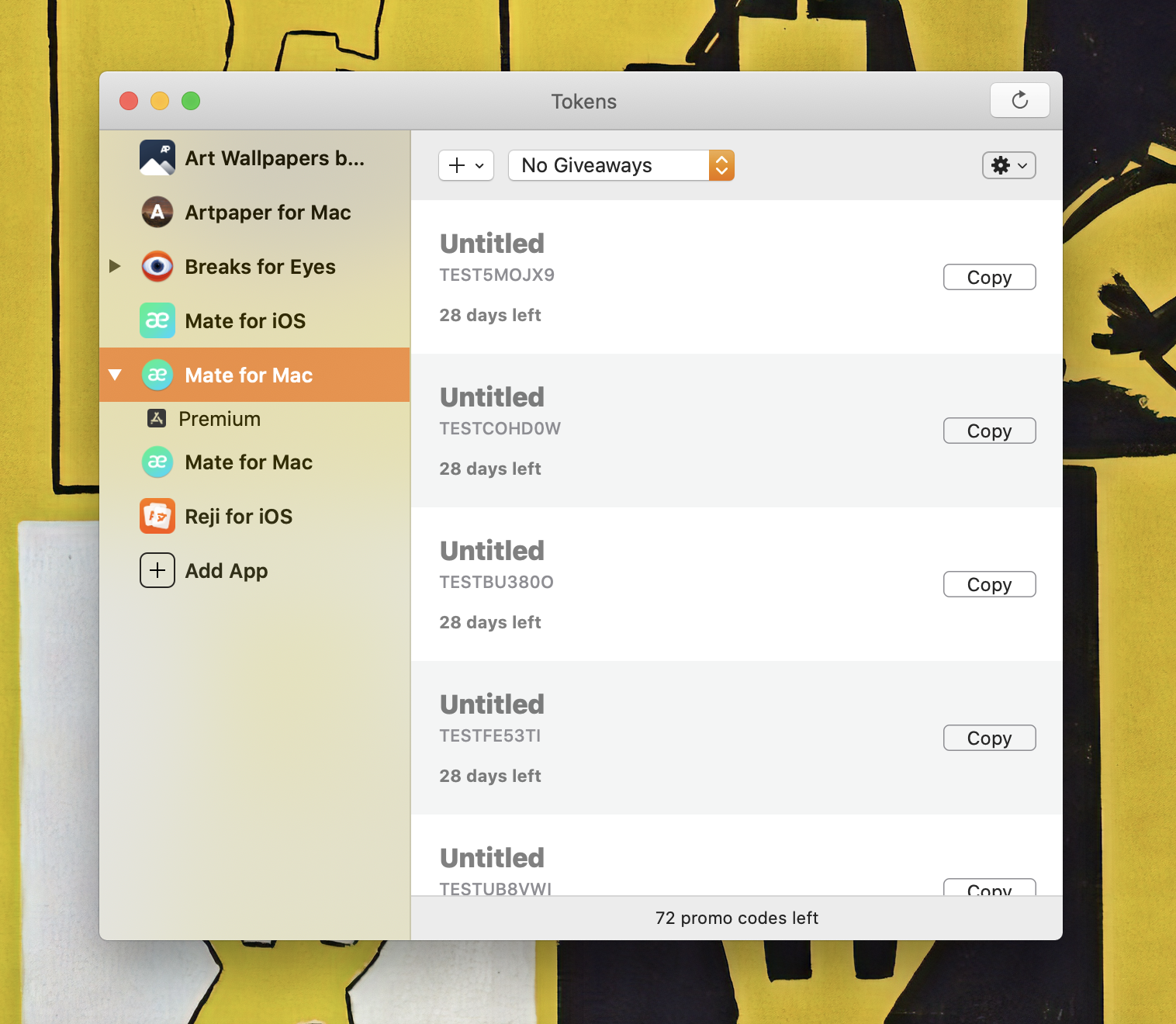Viewport: 1176px width, 1024px height.
Task: Click '28 days left' under TESTCOHD0W
Action: click(490, 469)
